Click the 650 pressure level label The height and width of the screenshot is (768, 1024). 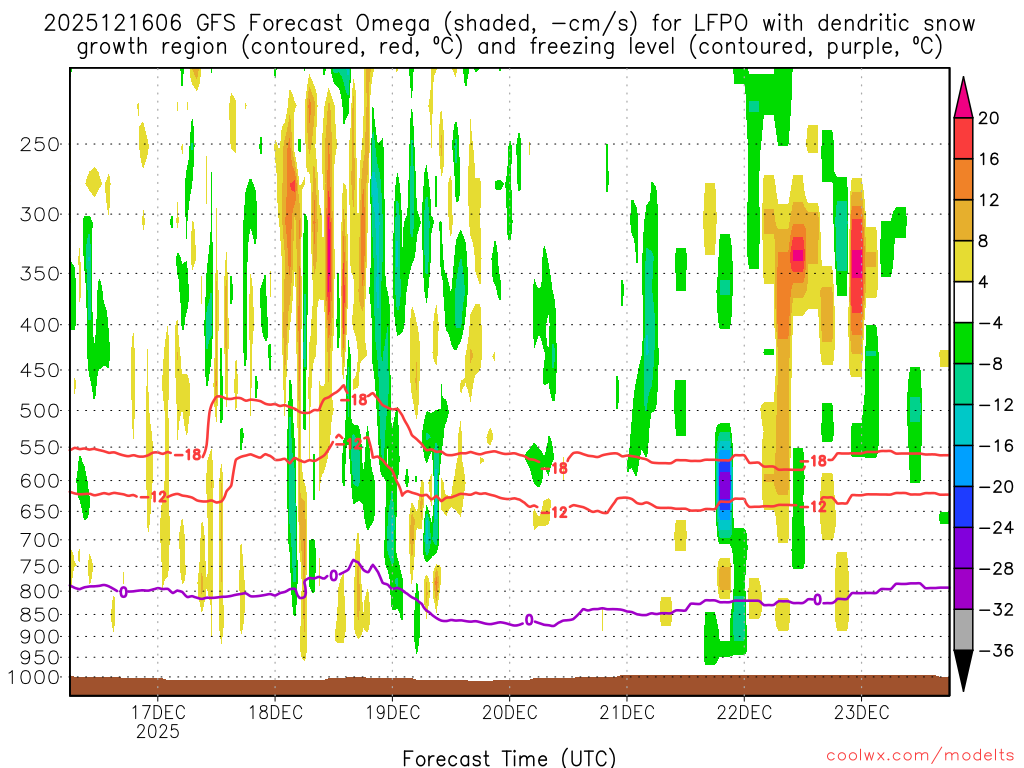pos(40,511)
